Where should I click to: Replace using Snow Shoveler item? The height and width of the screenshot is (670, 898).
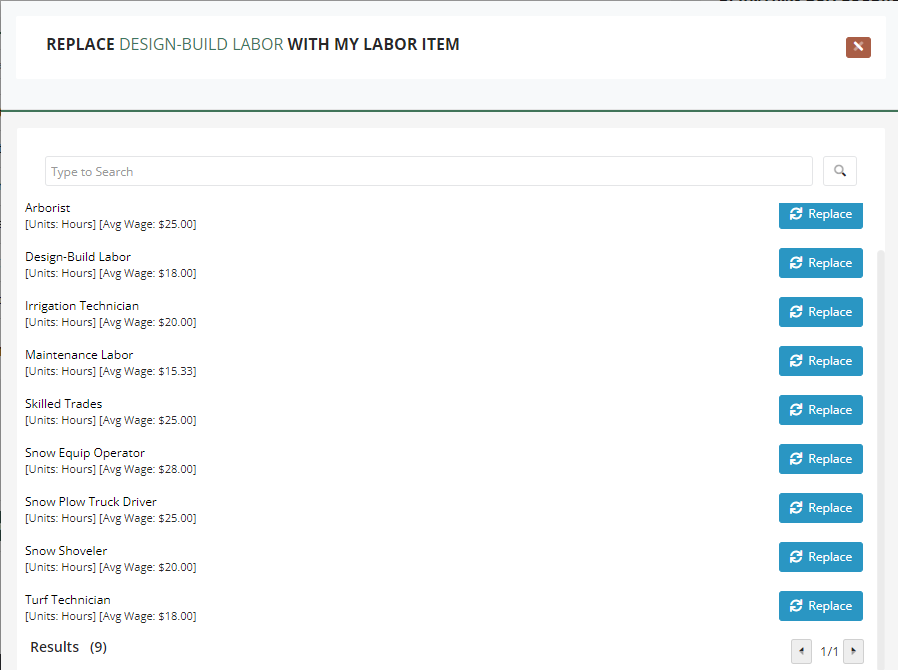820,557
